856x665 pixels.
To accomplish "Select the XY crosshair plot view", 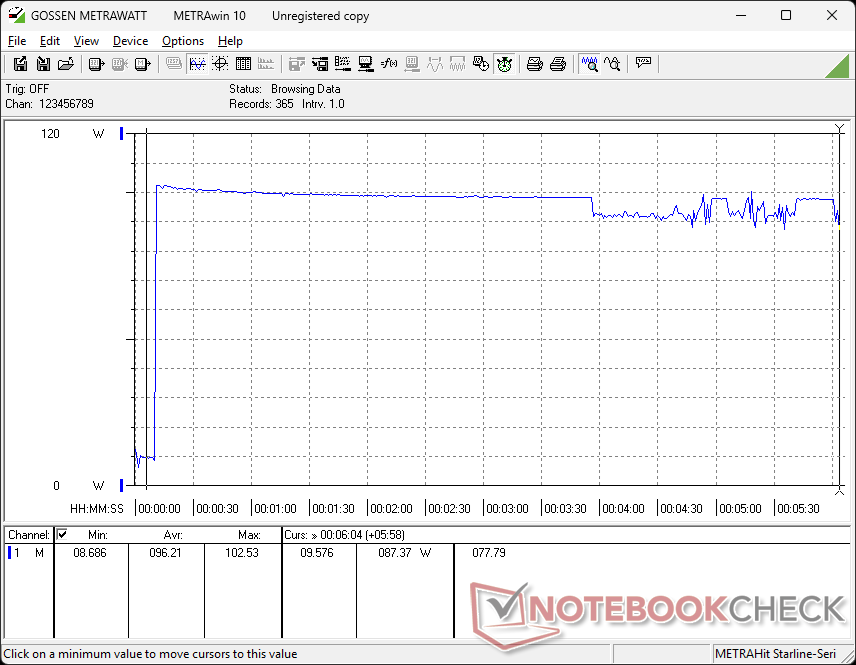I will (x=220, y=64).
